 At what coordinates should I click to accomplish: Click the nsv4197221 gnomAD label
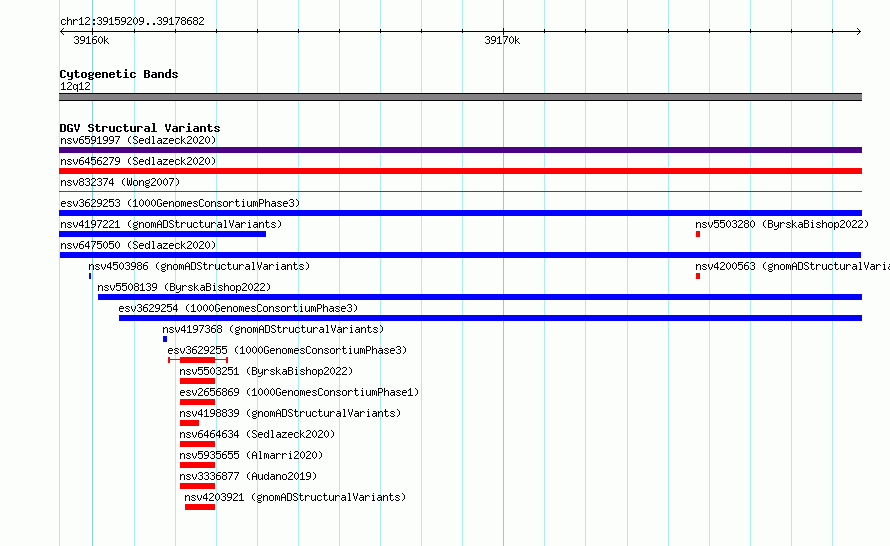point(171,224)
